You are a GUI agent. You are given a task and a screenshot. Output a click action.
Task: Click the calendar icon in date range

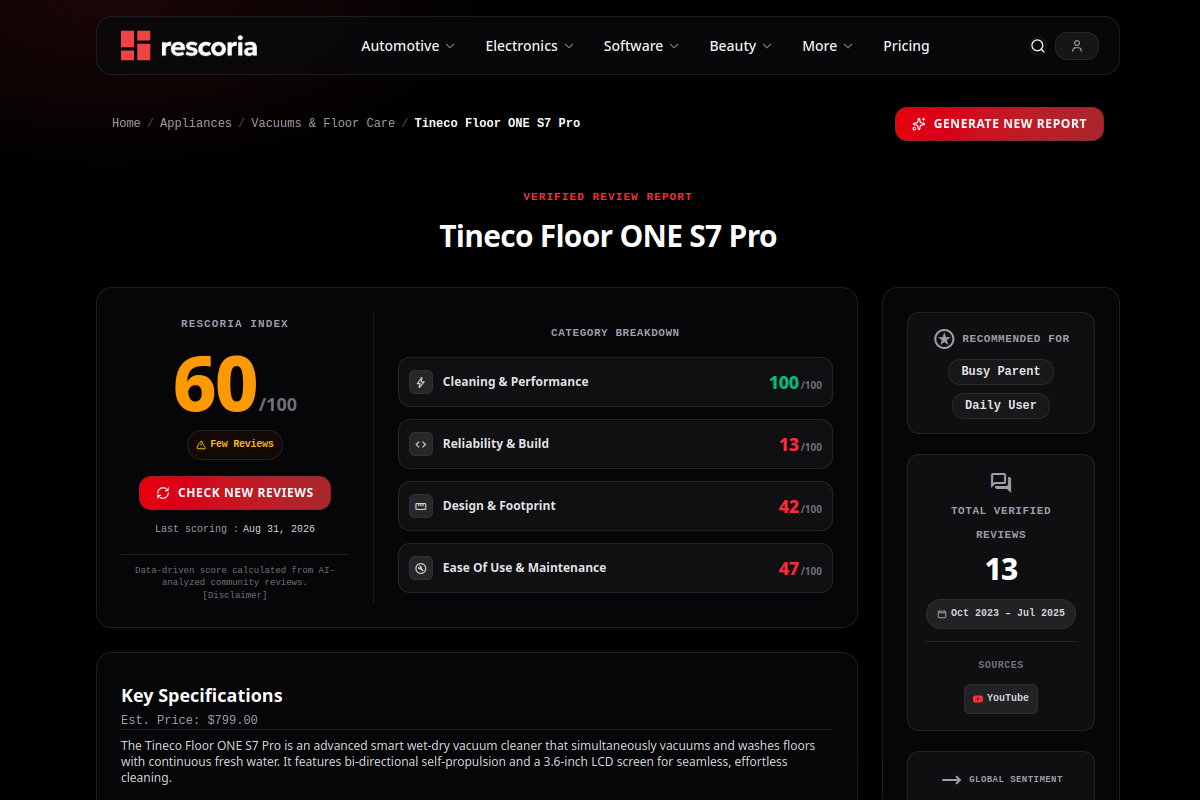[942, 614]
